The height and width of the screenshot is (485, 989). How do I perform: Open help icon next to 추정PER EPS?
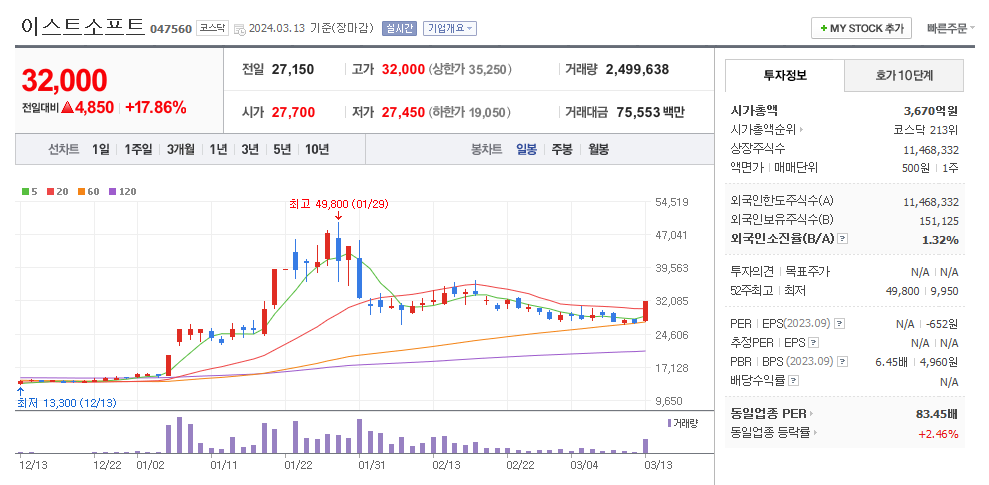click(x=814, y=342)
